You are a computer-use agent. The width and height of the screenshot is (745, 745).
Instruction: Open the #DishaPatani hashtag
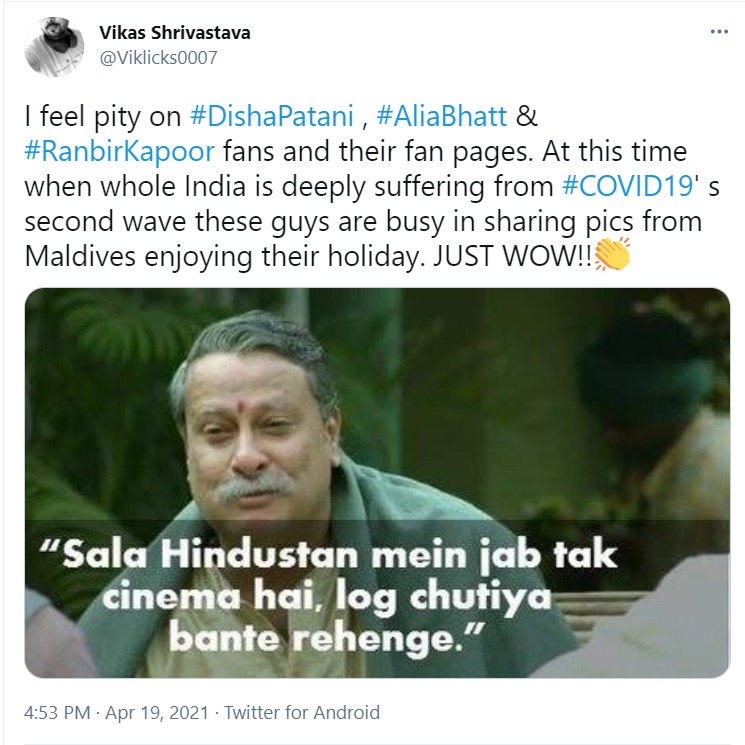pos(272,116)
